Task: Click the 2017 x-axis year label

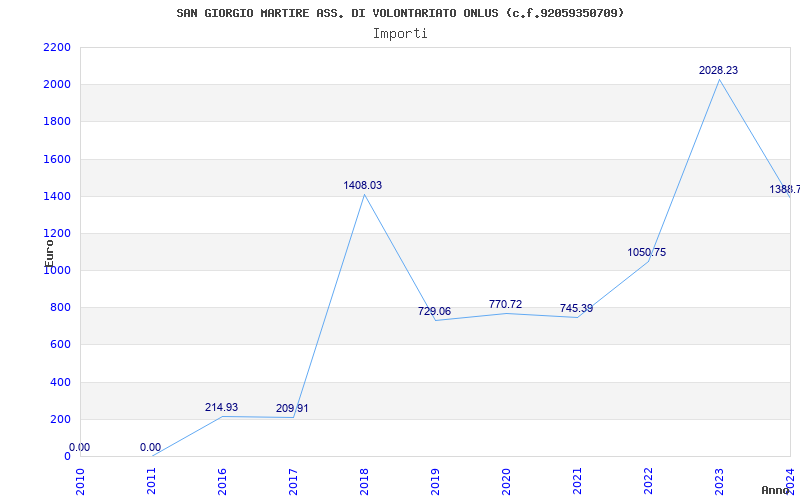Action: (293, 482)
